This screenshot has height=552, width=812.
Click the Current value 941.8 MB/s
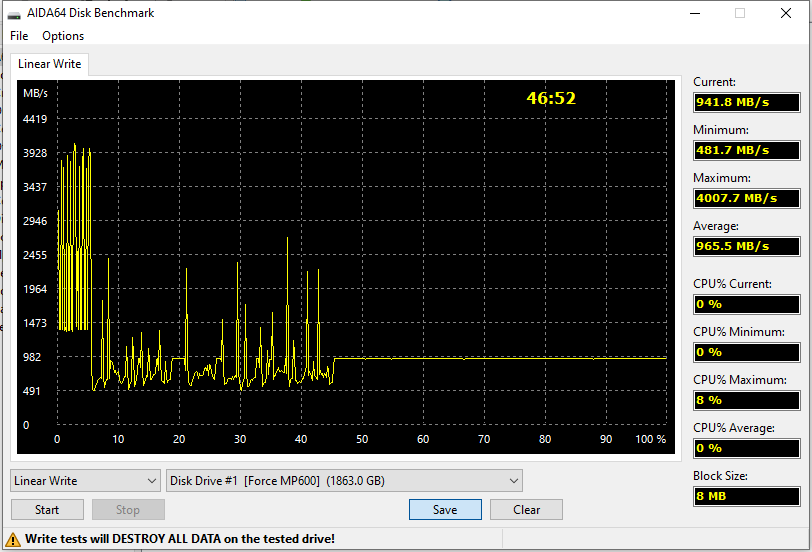click(747, 102)
